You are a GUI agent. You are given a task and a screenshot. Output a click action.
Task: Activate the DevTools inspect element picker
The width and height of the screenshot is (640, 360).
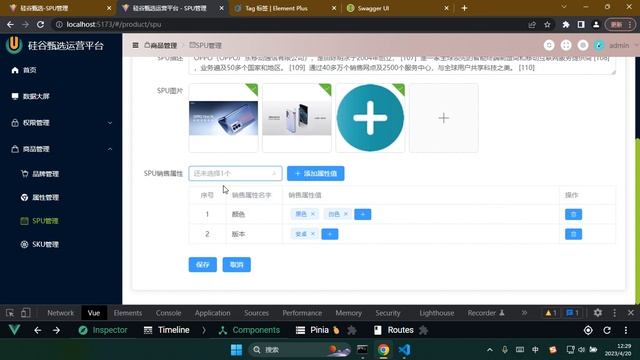(10, 313)
